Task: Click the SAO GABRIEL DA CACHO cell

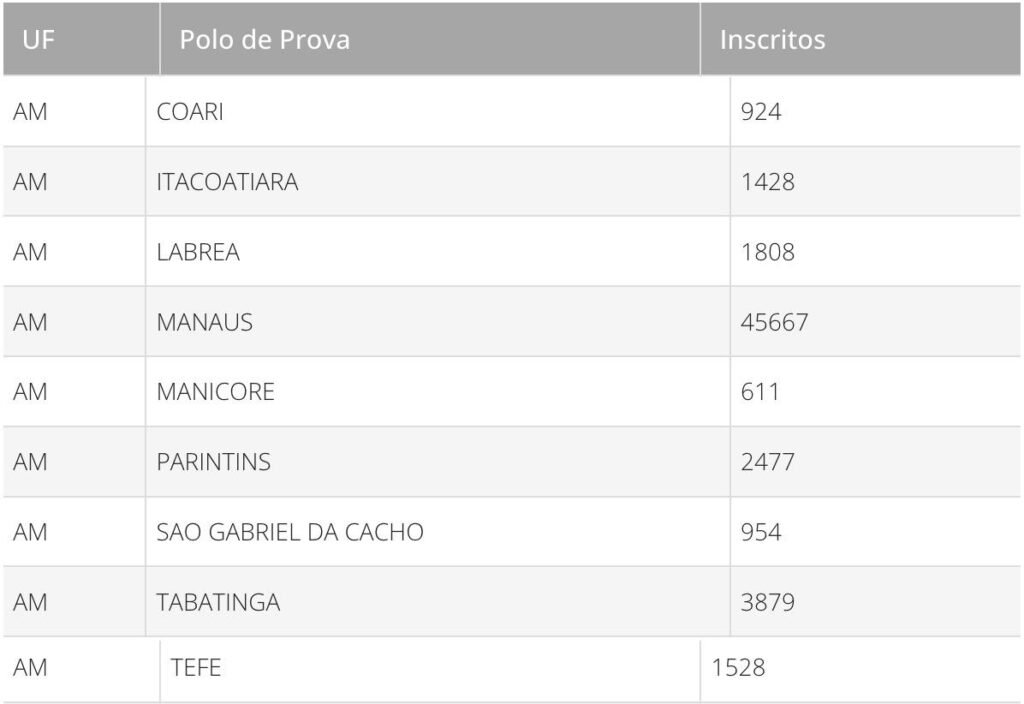Action: 290,532
